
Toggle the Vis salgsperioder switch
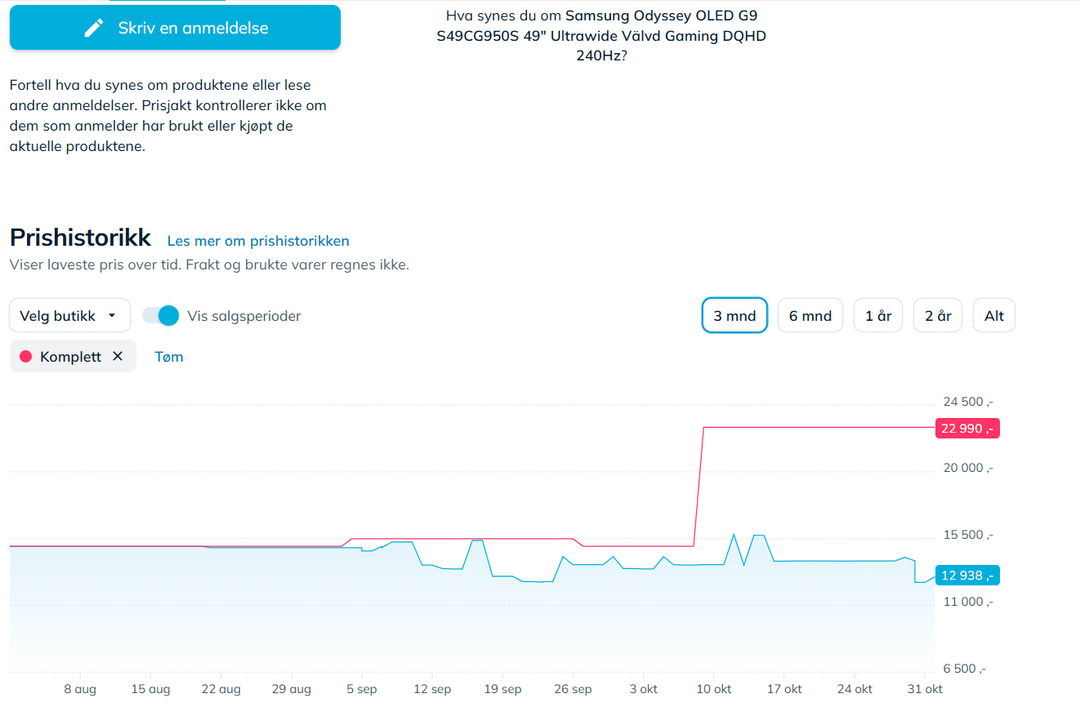tap(160, 316)
